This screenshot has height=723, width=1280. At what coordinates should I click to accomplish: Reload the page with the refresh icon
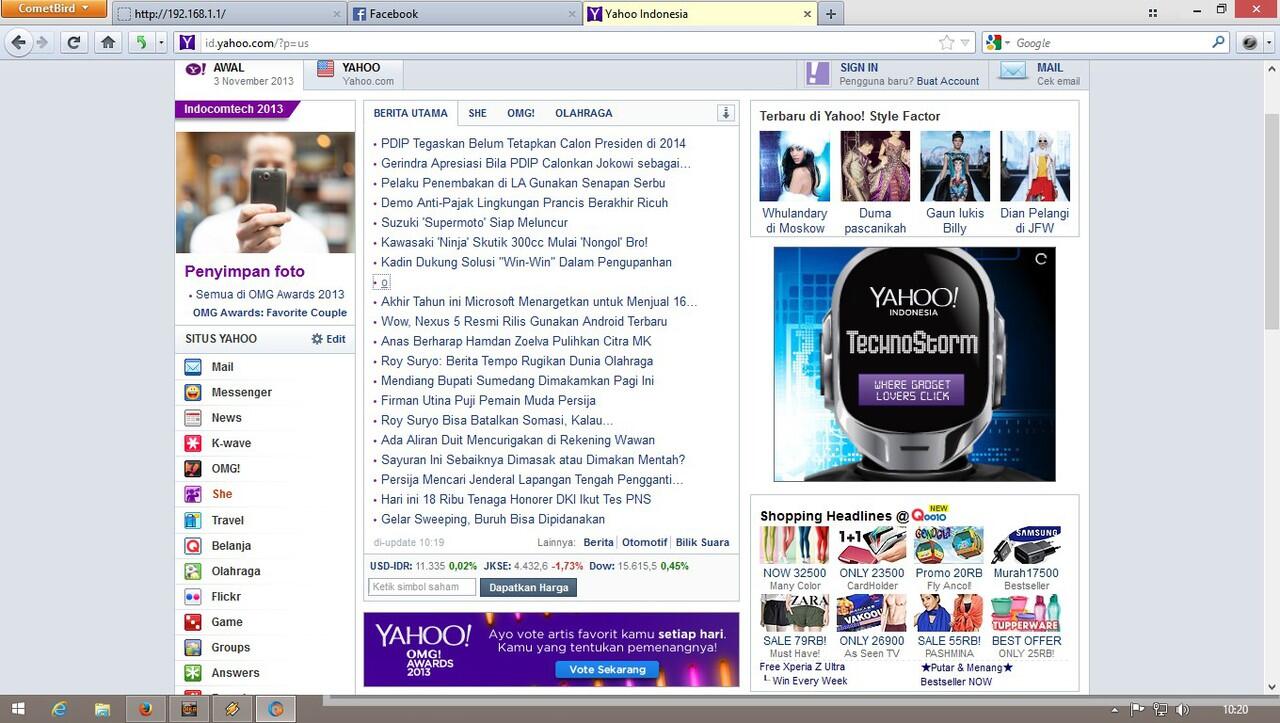pyautogui.click(x=73, y=43)
